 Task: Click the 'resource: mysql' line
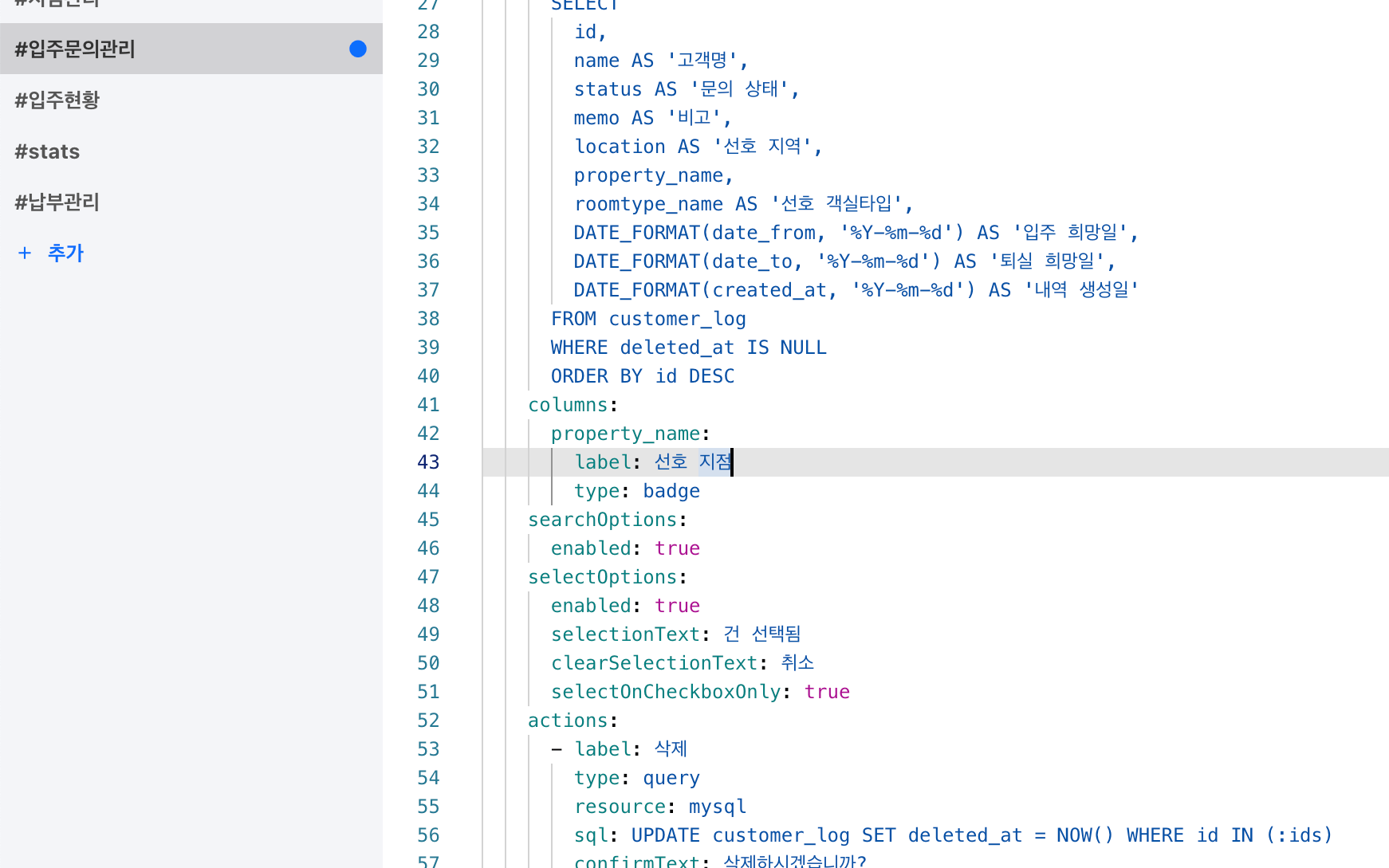[660, 807]
